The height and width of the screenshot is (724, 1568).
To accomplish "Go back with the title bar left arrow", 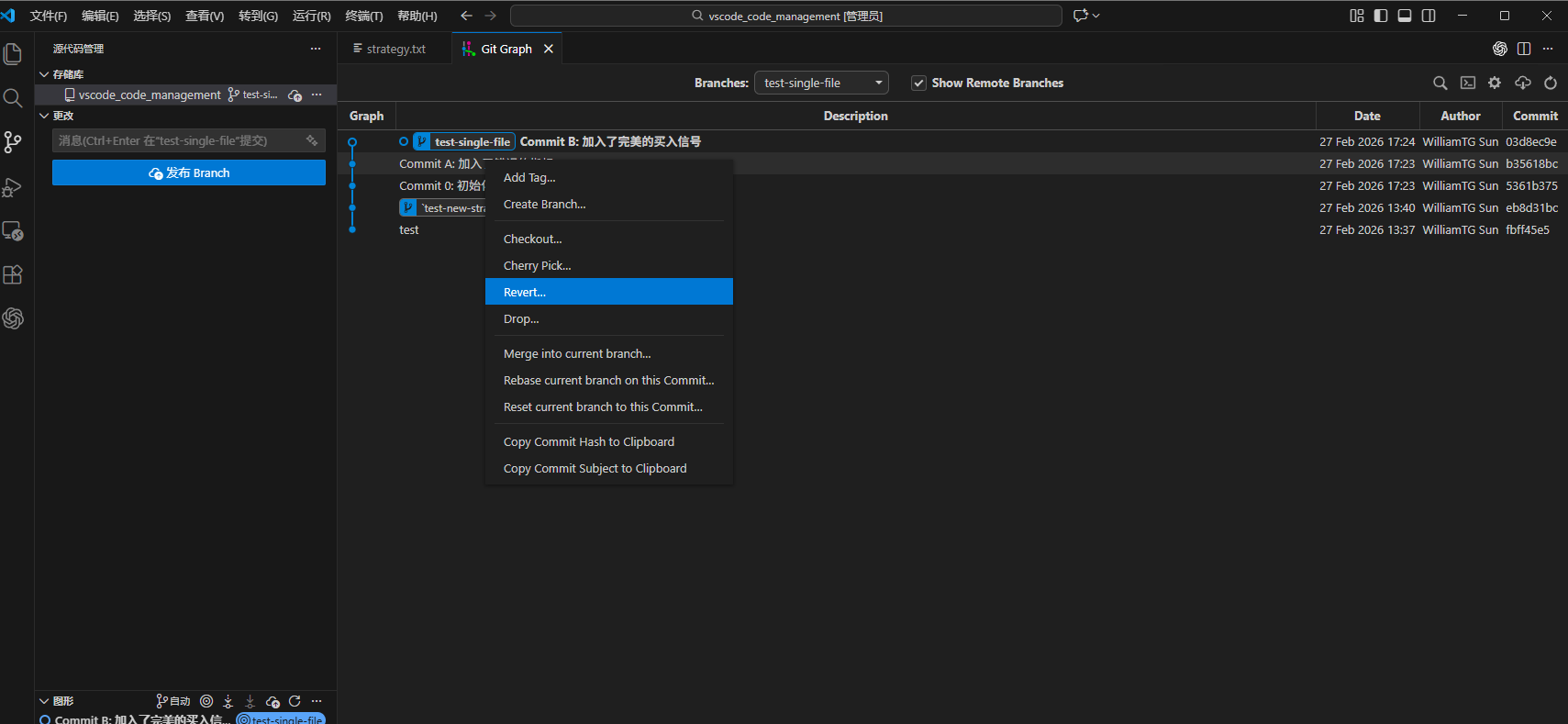I will point(466,16).
